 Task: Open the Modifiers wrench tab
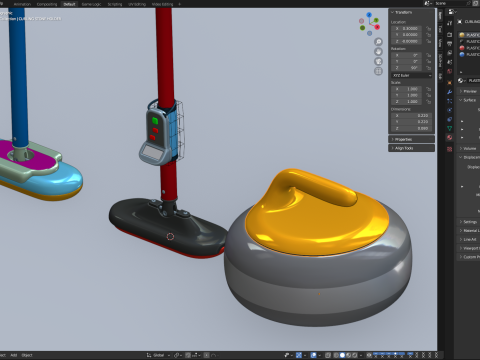tap(449, 92)
